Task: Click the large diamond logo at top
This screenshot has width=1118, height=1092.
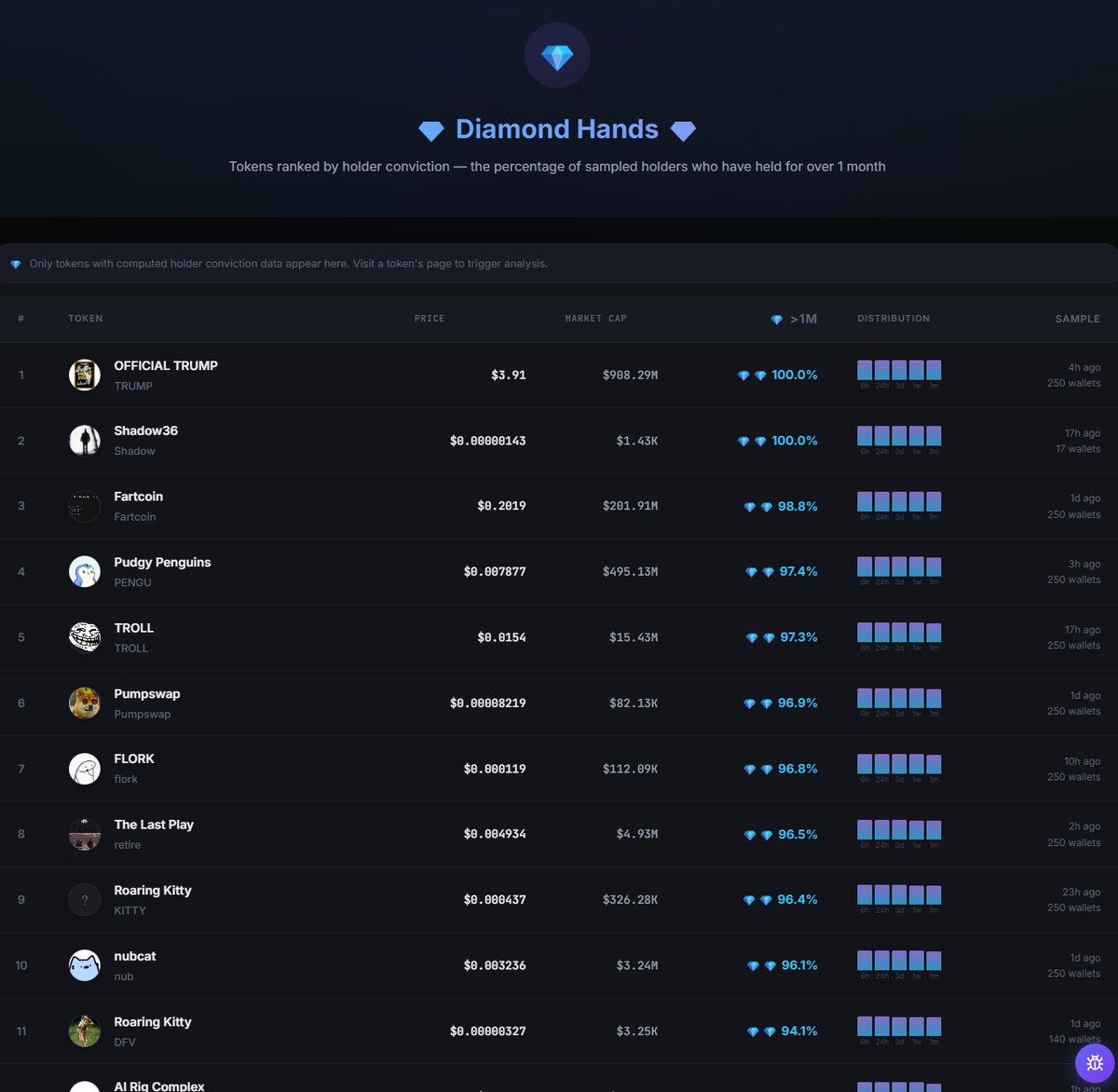Action: pos(557,56)
